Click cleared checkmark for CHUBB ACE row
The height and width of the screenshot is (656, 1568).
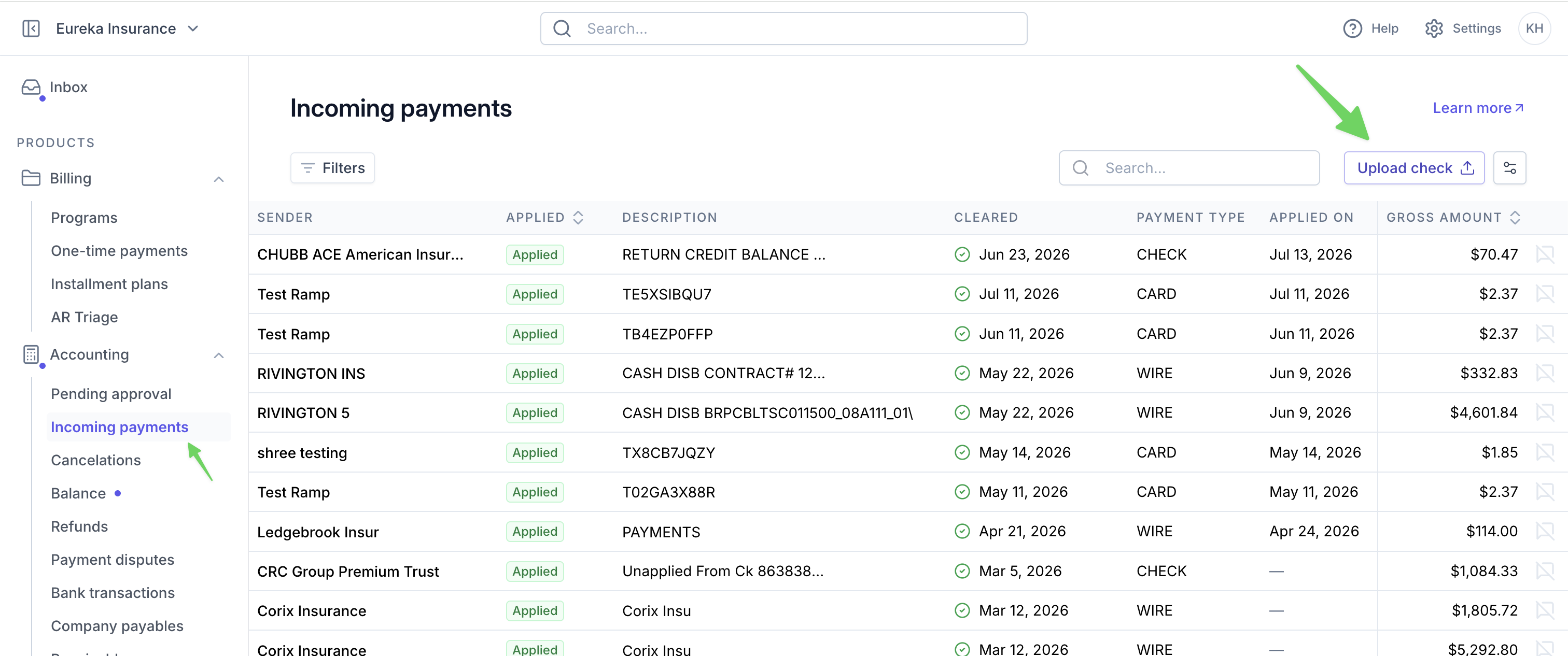click(962, 254)
